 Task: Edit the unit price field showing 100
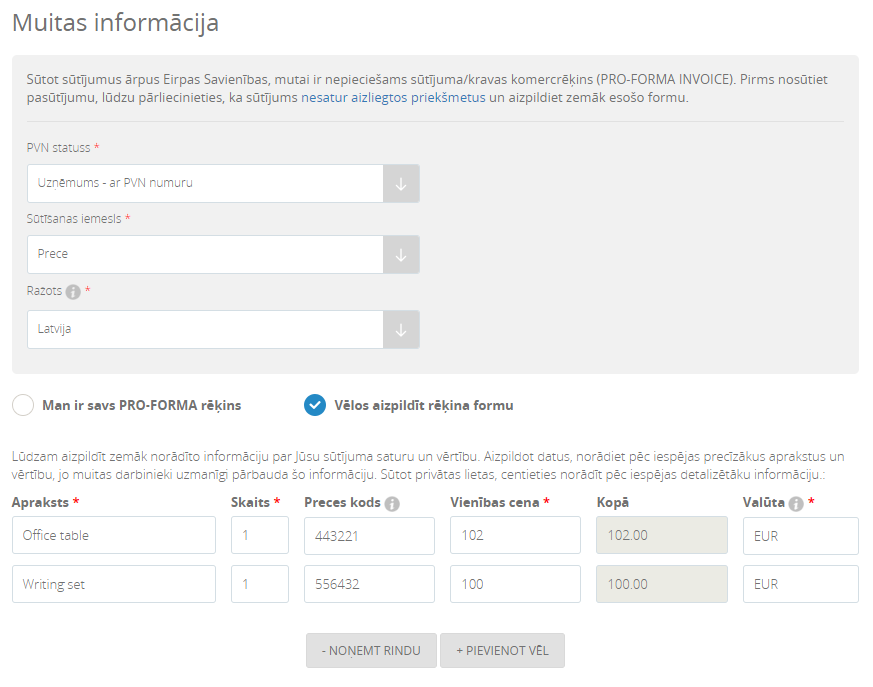point(515,584)
